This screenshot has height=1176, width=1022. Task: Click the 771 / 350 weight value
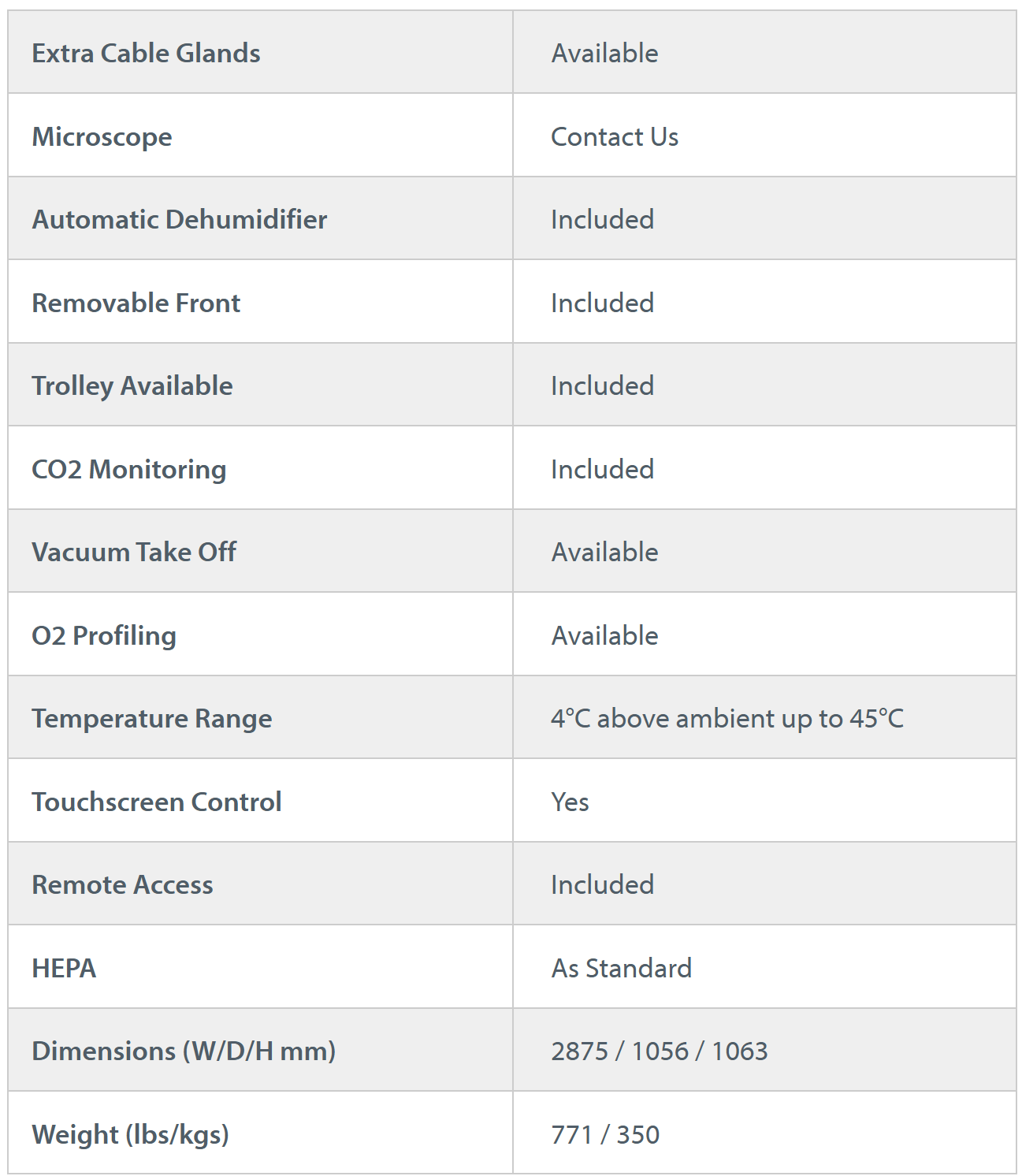pos(604,1134)
